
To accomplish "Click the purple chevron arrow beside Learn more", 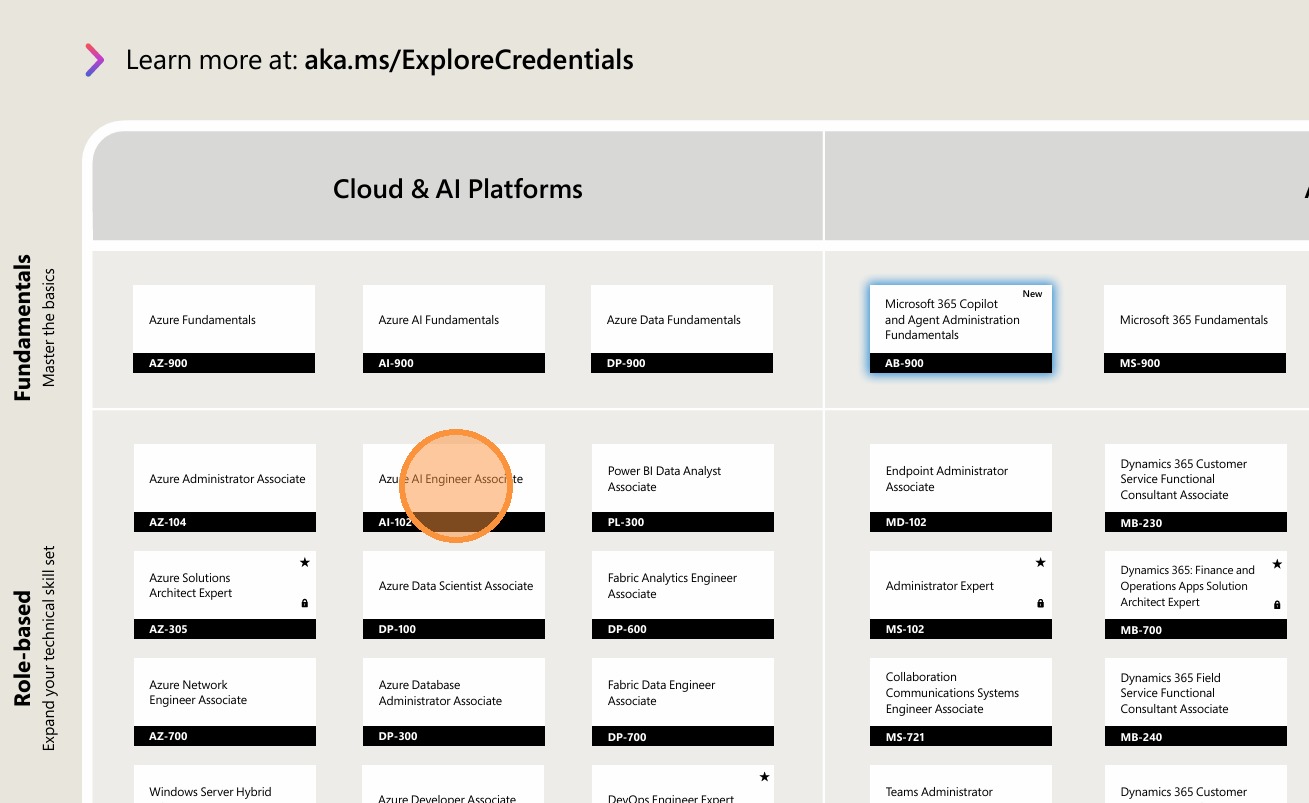I will coord(94,60).
